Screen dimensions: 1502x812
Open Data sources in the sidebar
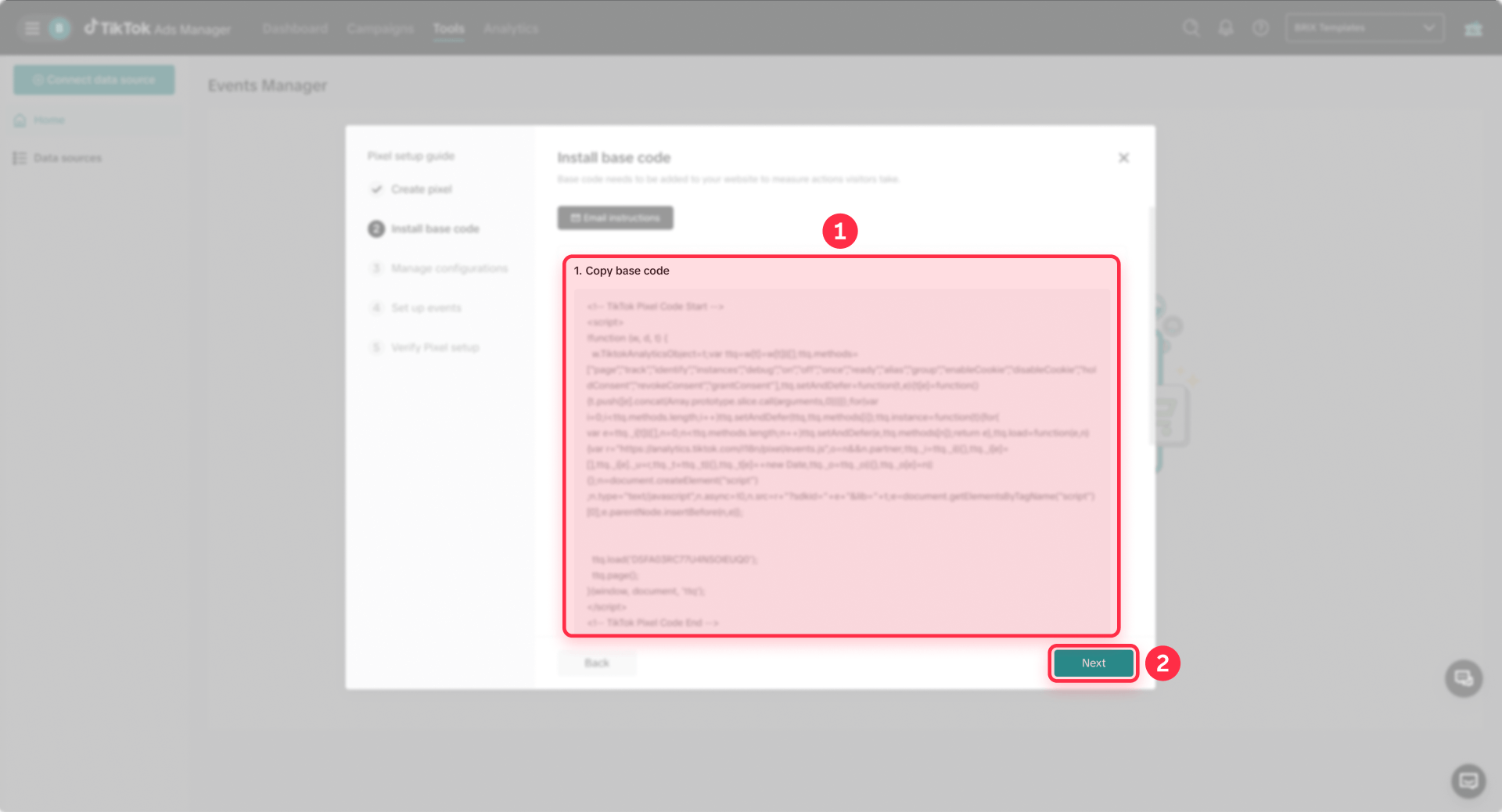point(94,158)
